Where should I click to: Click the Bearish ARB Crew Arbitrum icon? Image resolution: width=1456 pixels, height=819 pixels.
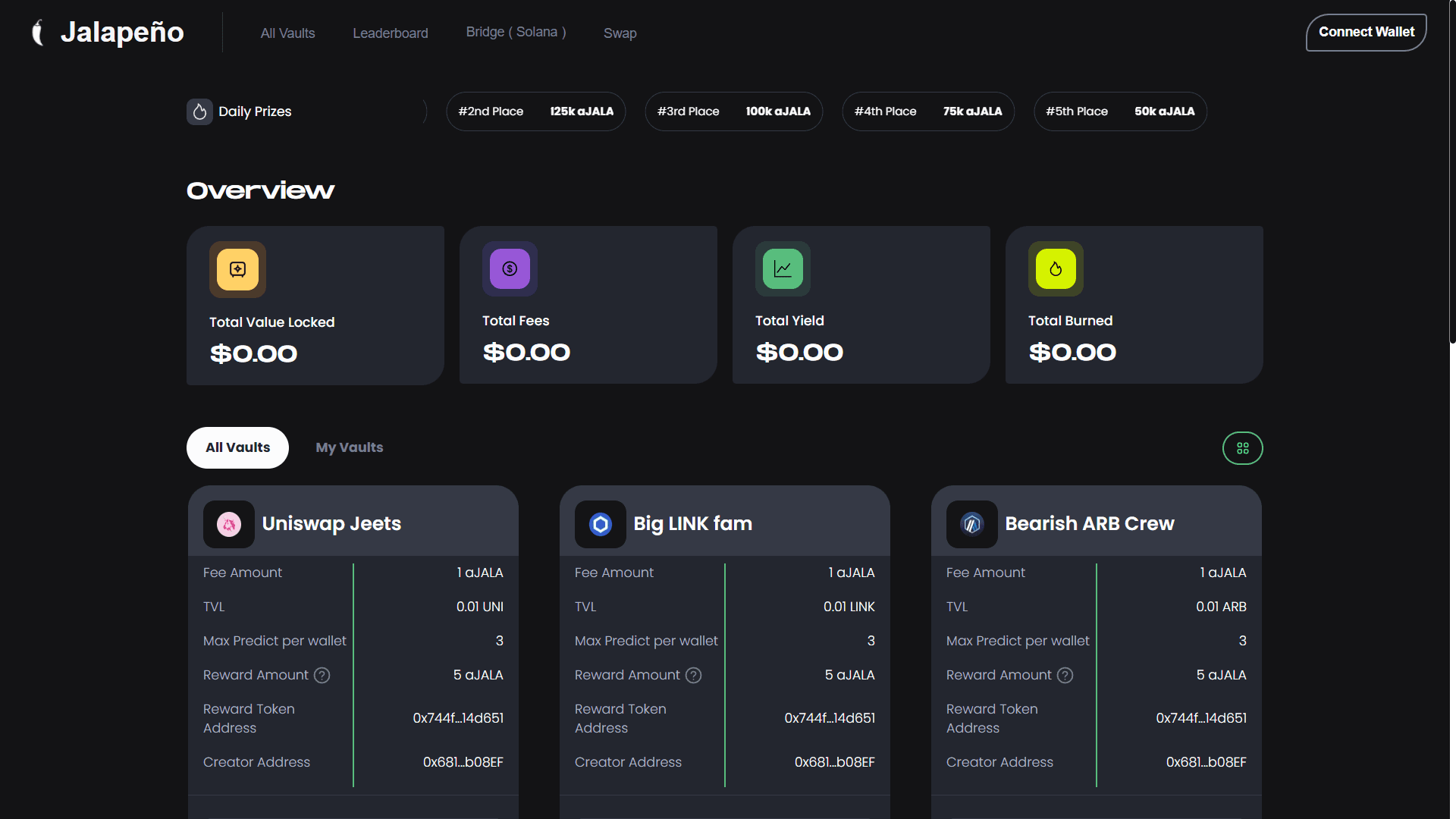(972, 524)
